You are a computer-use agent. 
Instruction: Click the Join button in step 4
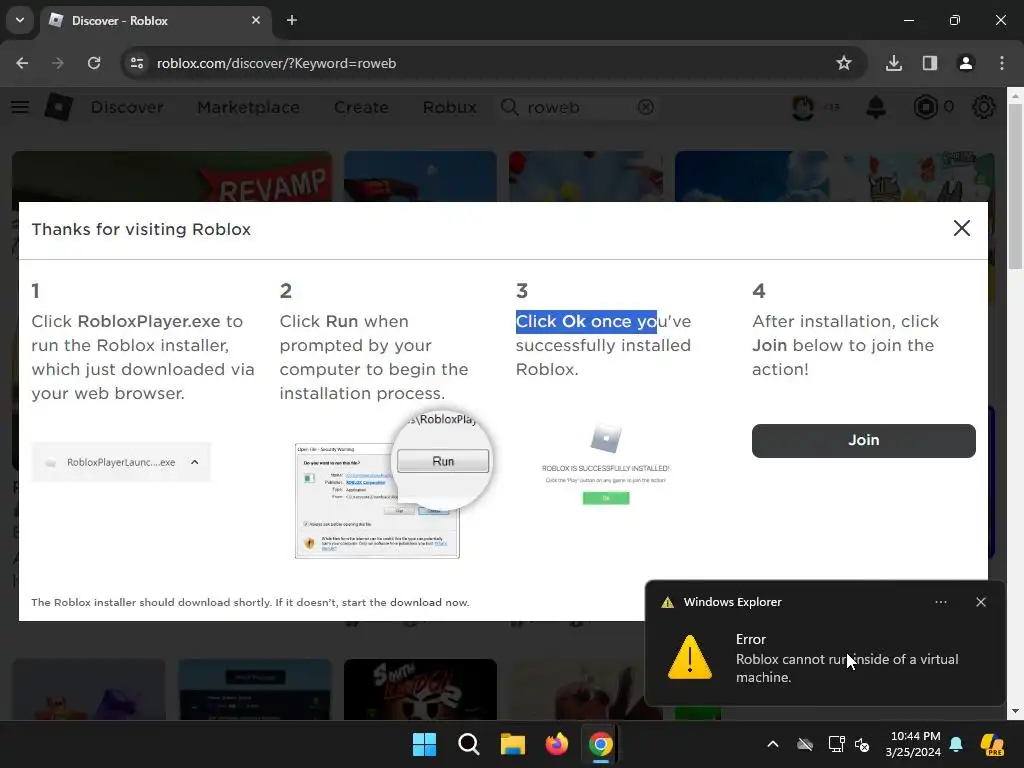coord(863,440)
